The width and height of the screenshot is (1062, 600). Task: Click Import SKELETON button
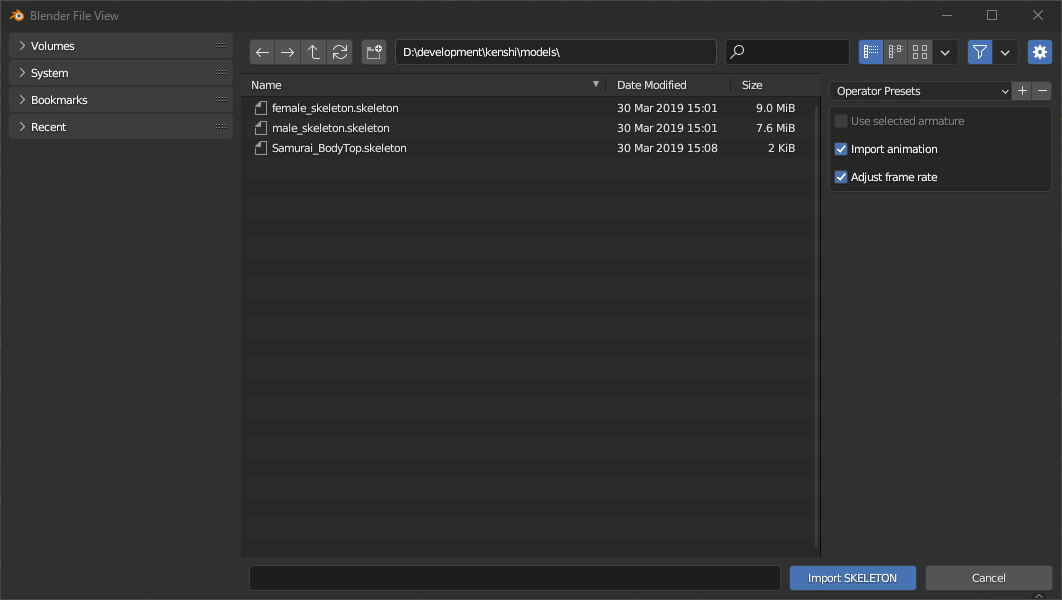[x=853, y=578]
